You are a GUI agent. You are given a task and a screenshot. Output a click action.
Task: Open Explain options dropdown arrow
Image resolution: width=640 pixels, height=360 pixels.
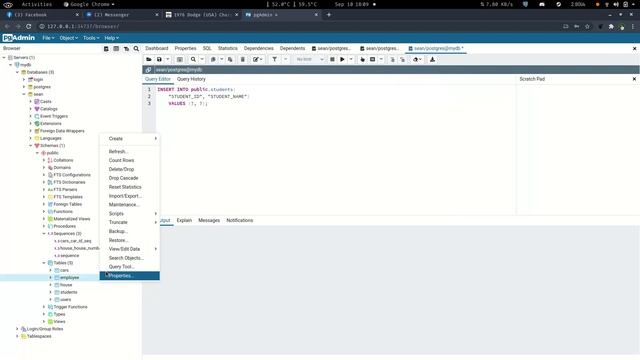click(381, 60)
